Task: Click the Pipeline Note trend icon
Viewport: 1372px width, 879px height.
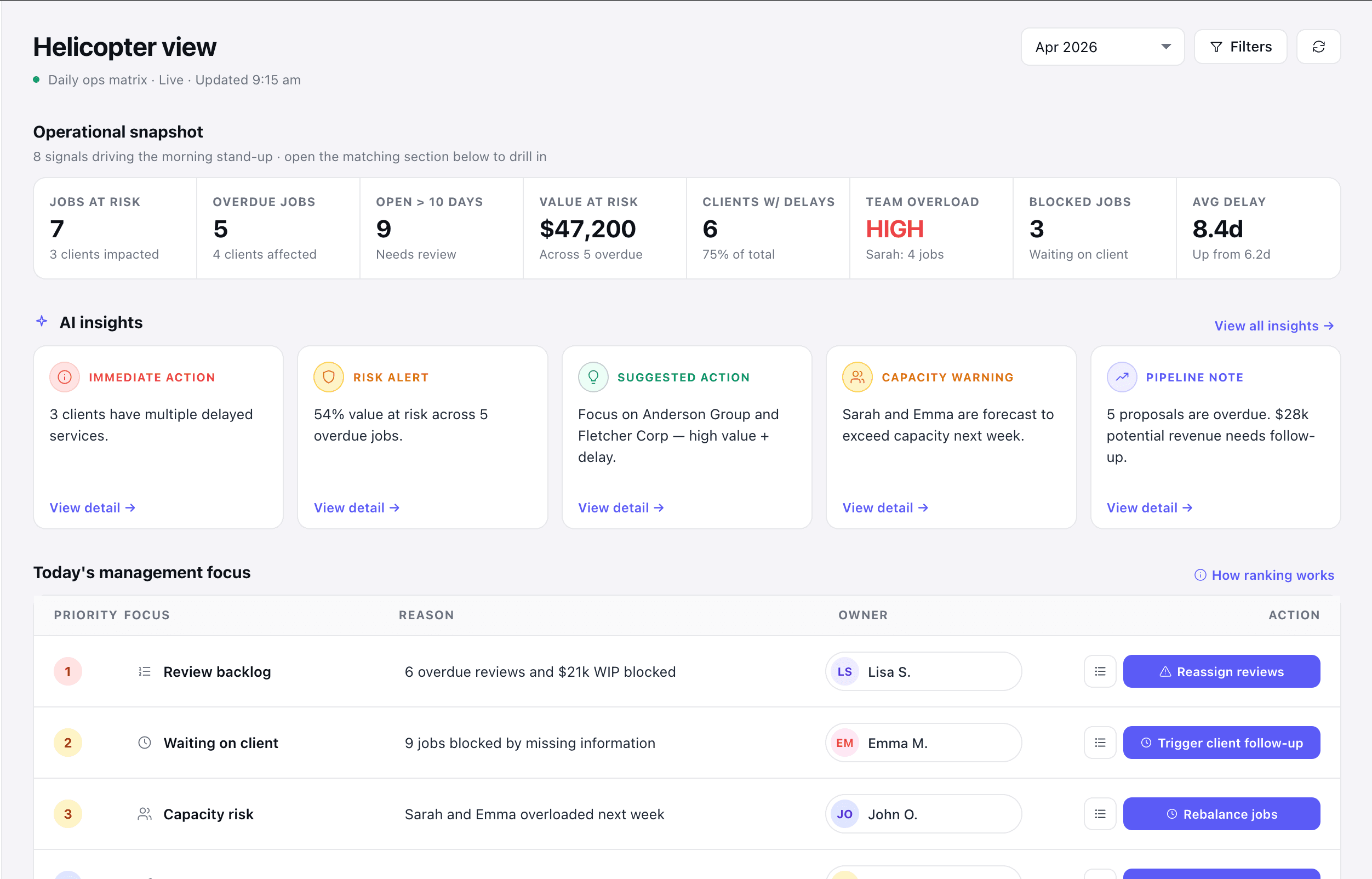Action: pos(1122,377)
